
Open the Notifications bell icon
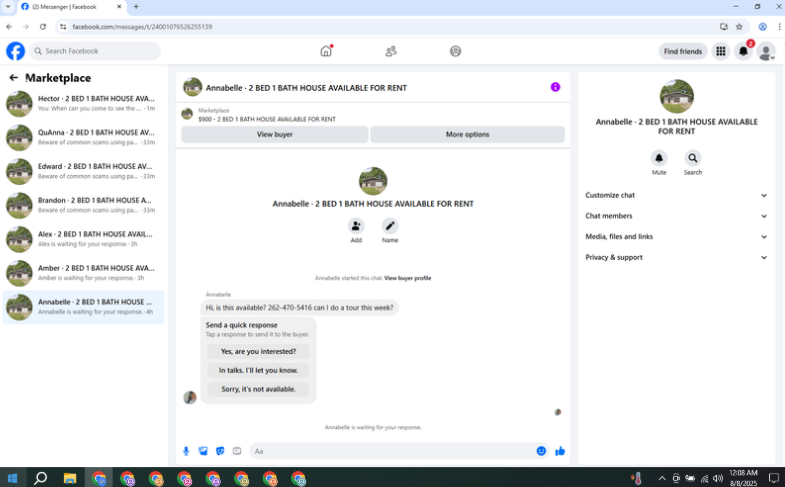tap(743, 51)
